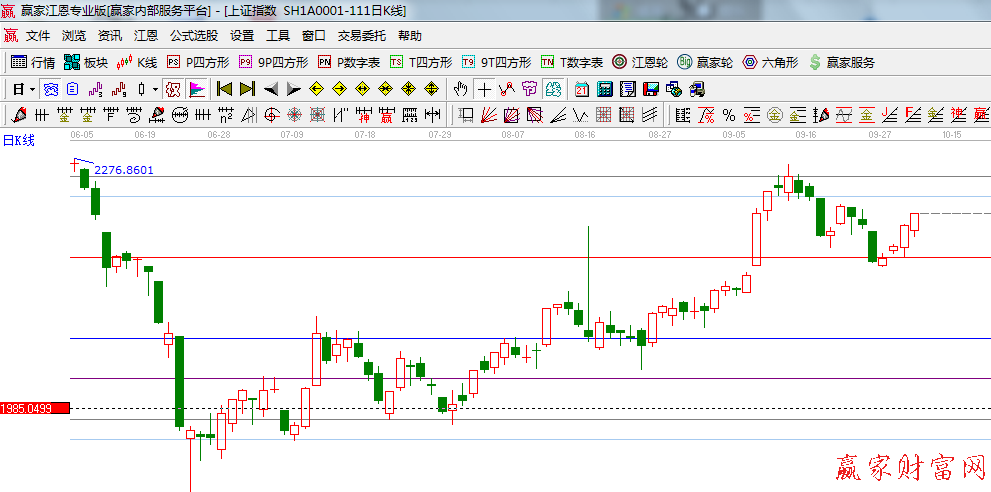This screenshot has width=991, height=492.
Task: Toggle the crosshair cursor button
Action: (x=484, y=89)
